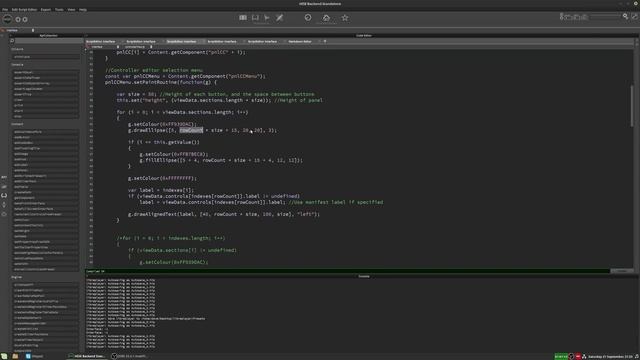Click the diagonal pencil icon in the top toolbar
This screenshot has width=640, height=360.
click(280, 18)
